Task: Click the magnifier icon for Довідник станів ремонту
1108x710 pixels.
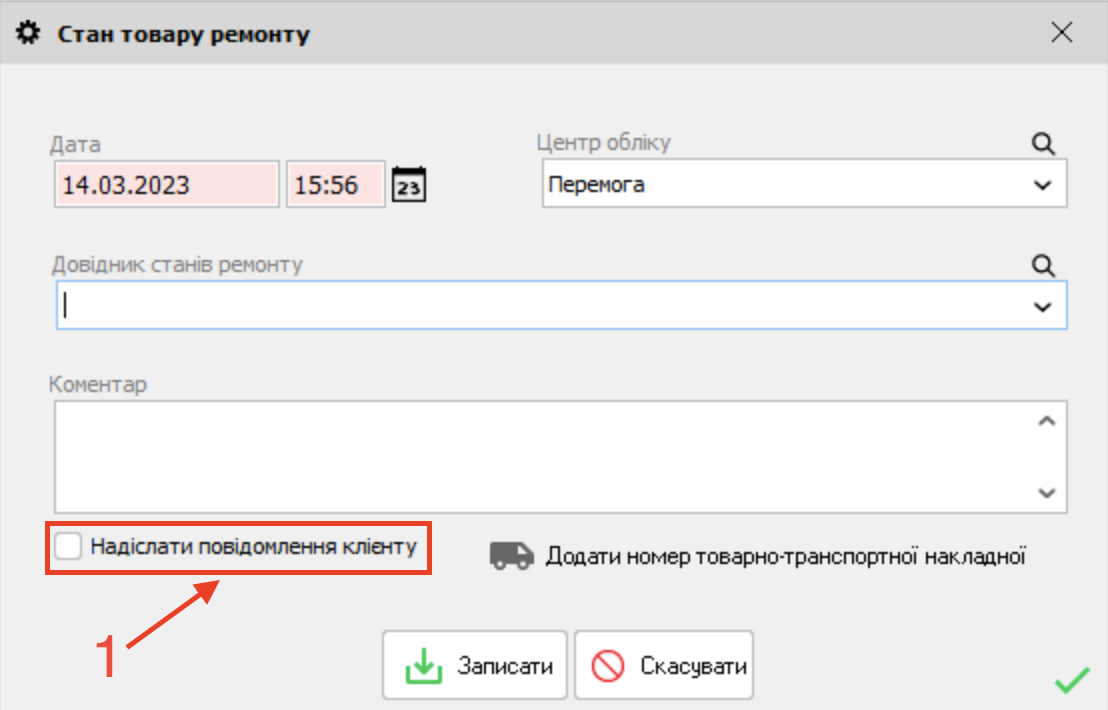Action: 1043,266
